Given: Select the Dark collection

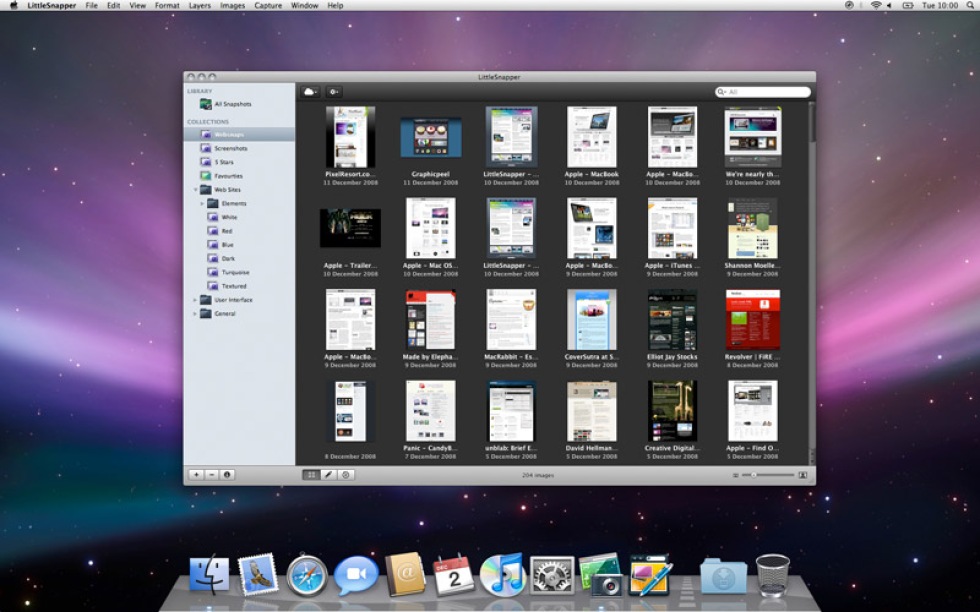Looking at the screenshot, I should pos(239,258).
